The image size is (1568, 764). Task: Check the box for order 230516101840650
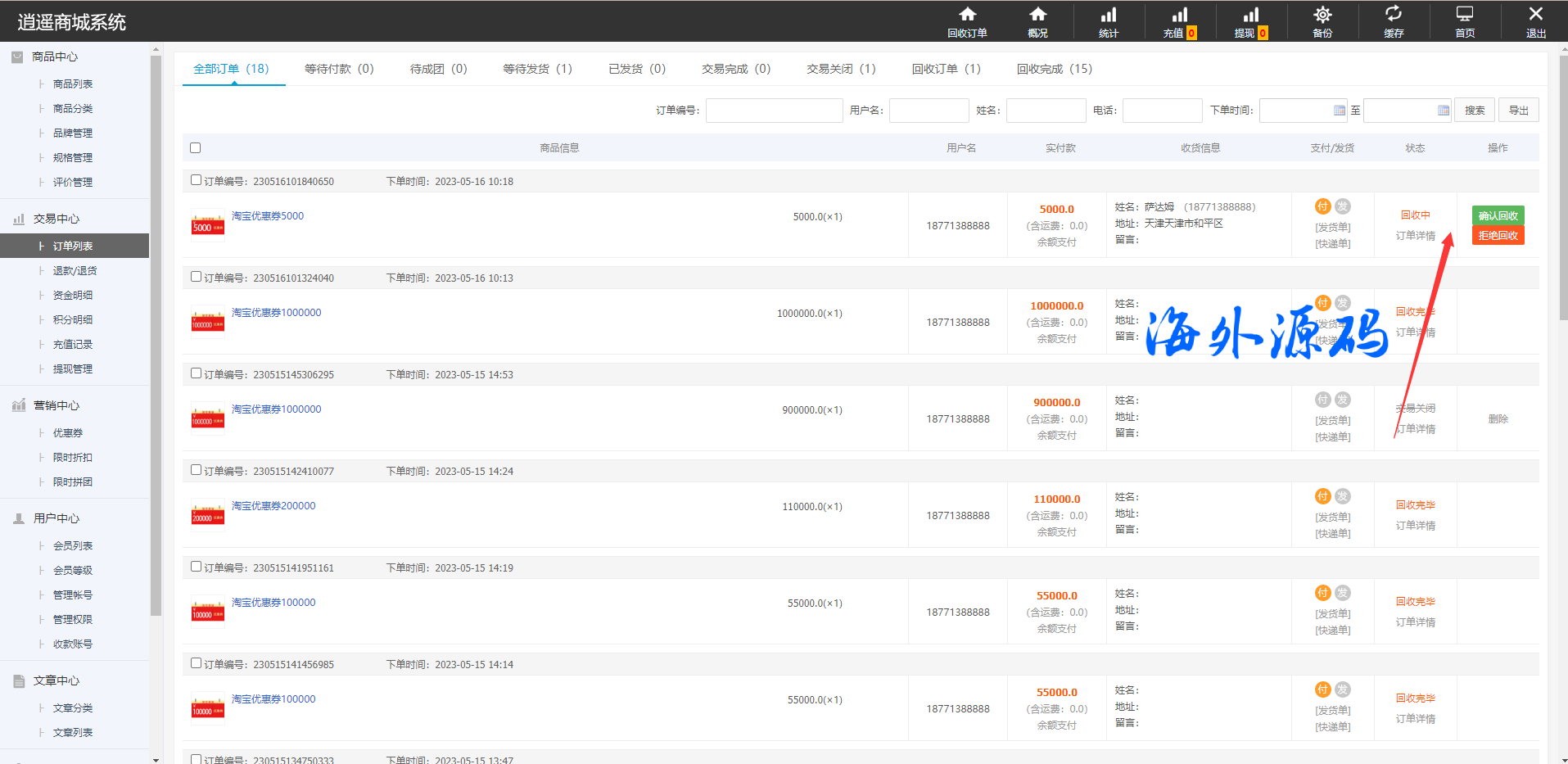(196, 180)
